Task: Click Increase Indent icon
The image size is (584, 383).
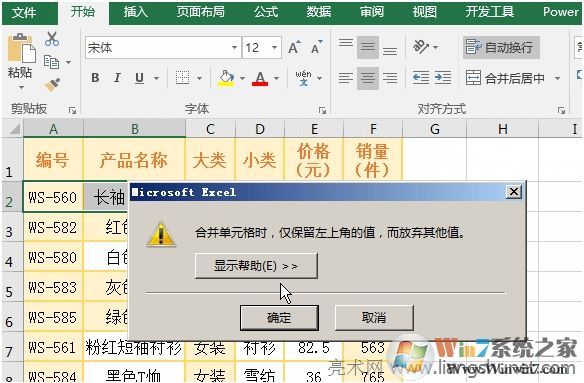Action: click(443, 78)
